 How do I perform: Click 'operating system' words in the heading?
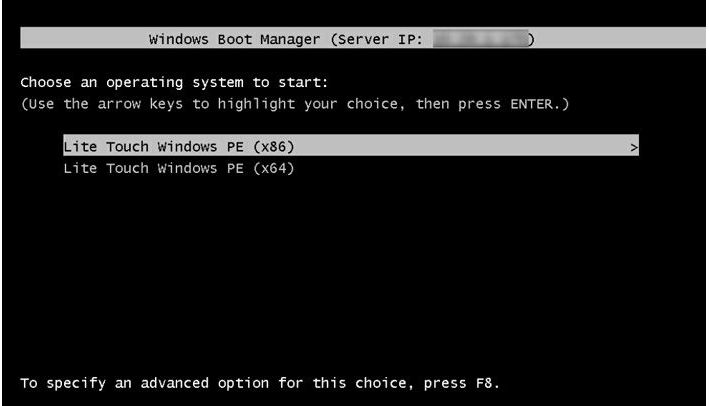[x=175, y=83]
